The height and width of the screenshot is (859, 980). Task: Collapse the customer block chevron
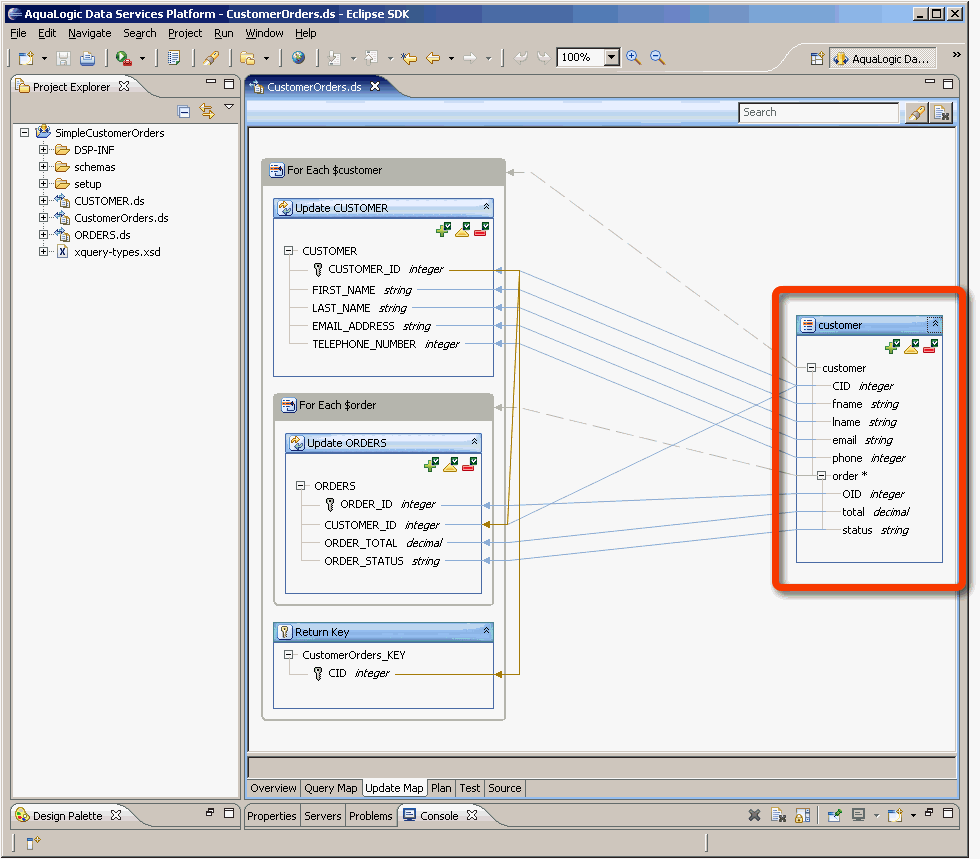935,324
